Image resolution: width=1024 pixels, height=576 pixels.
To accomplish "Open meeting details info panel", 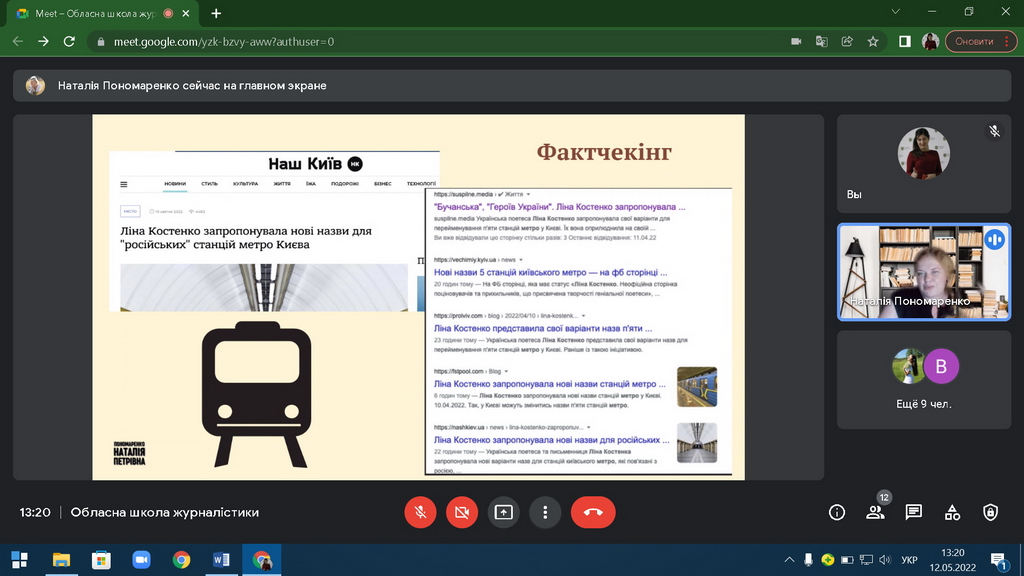I will click(837, 513).
